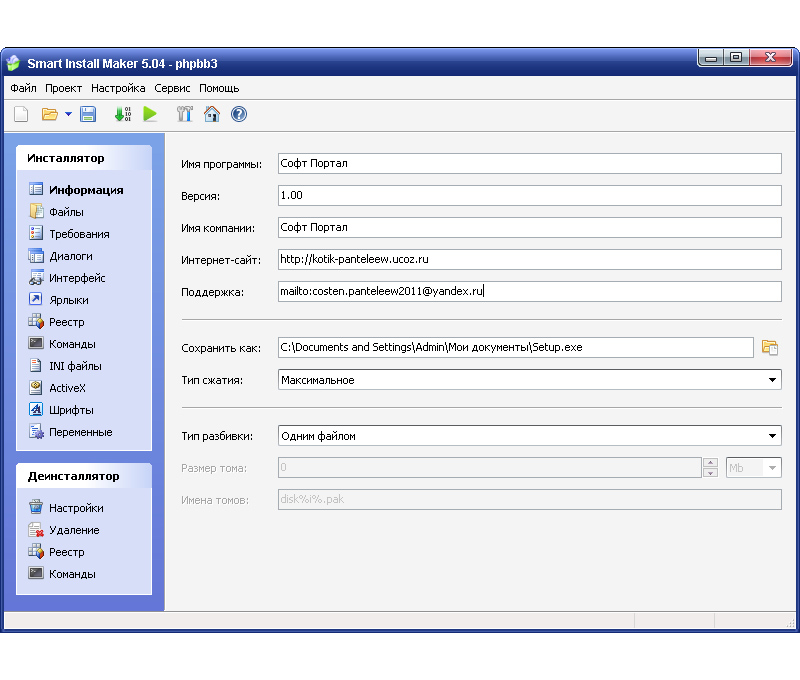Image resolution: width=800 pixels, height=680 pixels.
Task: Click the Деинсталлятор panel header
Action: pyautogui.click(x=84, y=476)
